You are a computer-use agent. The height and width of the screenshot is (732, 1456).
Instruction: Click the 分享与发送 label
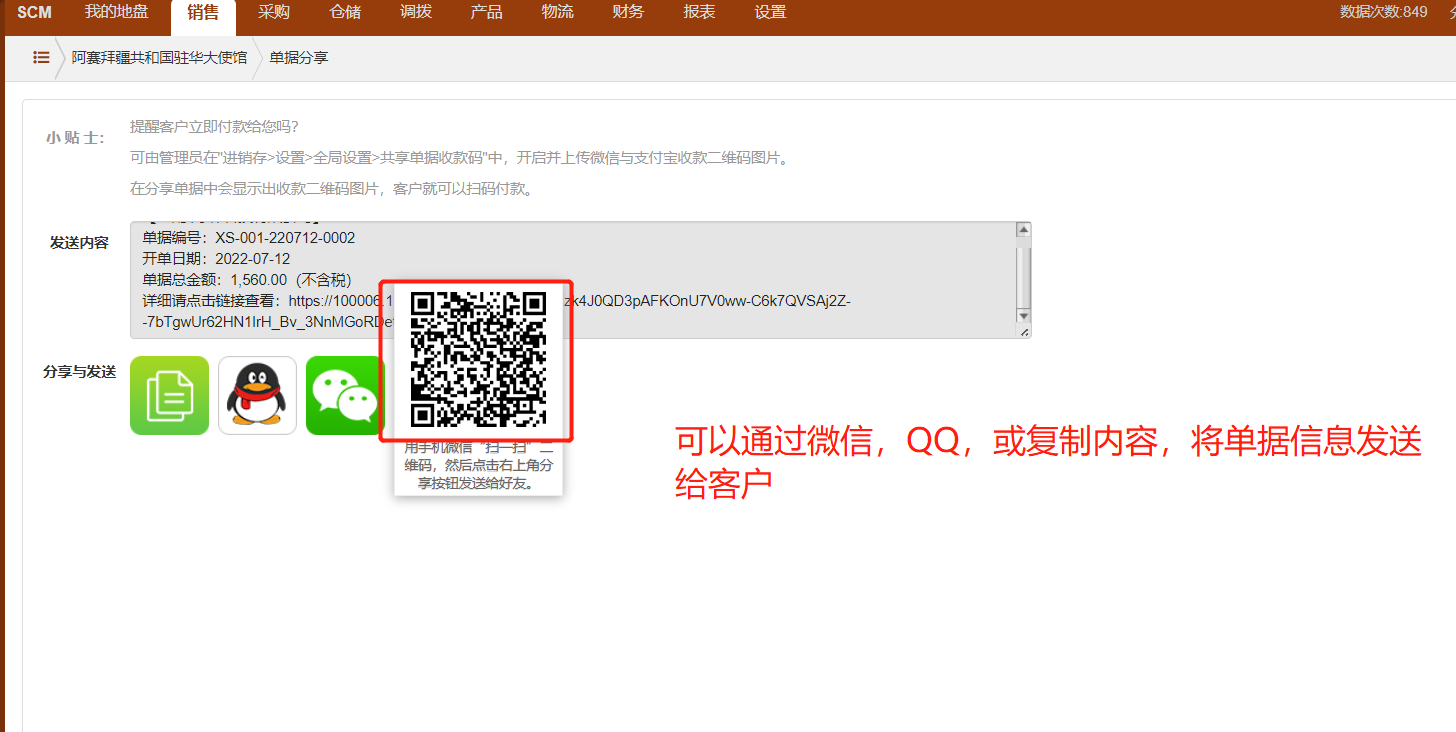click(x=79, y=372)
